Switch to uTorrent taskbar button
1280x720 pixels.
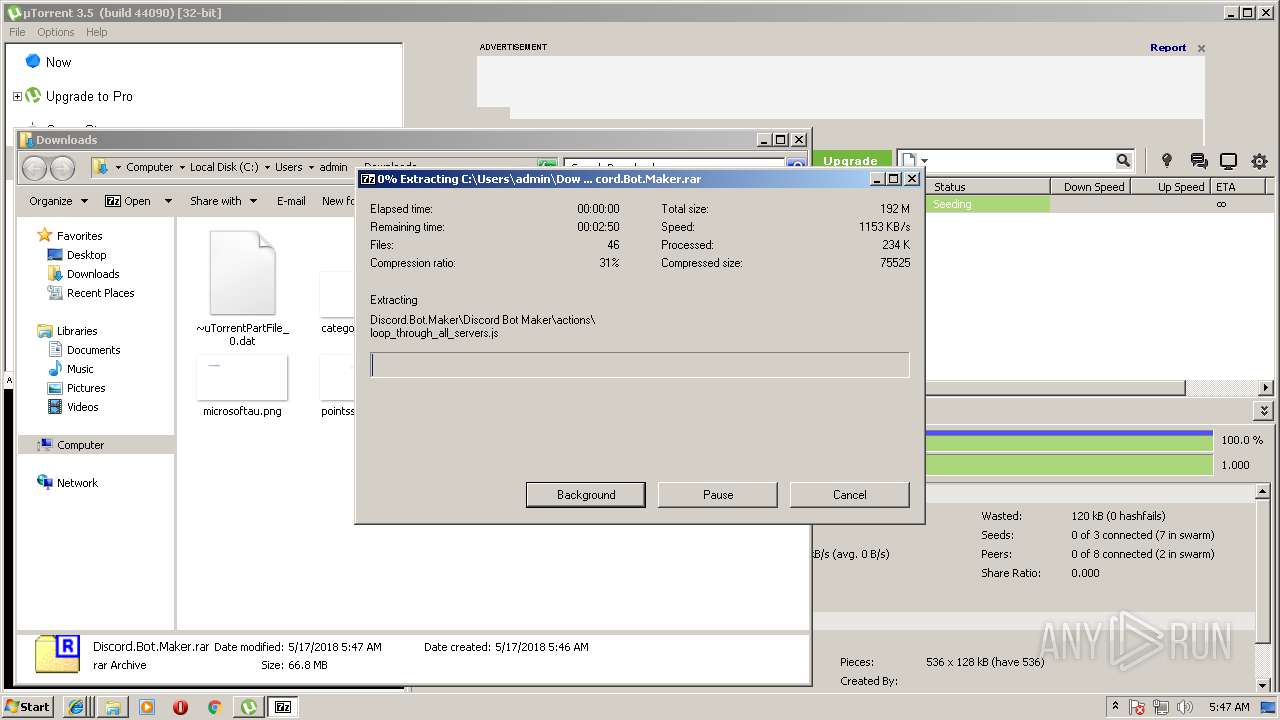point(248,707)
